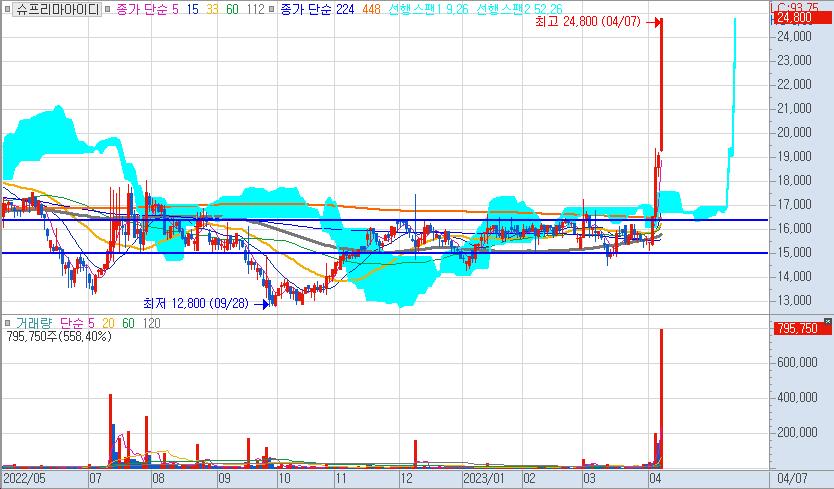The width and height of the screenshot is (834, 489).
Task: Select the volume 120-day average value
Action: pyautogui.click(x=152, y=322)
